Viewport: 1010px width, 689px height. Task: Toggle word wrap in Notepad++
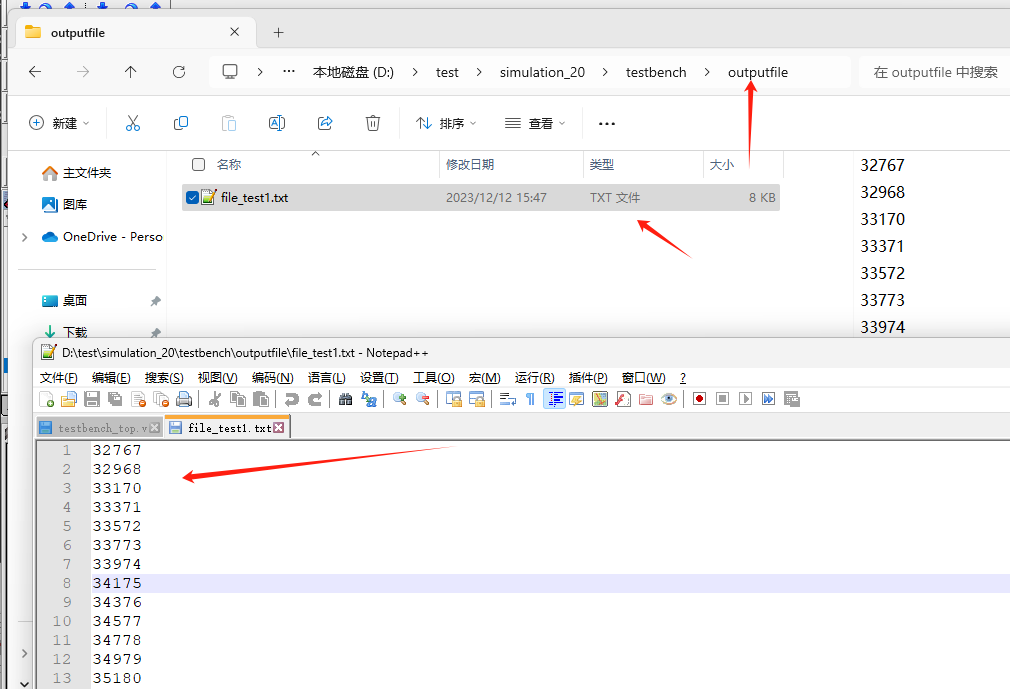pos(506,399)
